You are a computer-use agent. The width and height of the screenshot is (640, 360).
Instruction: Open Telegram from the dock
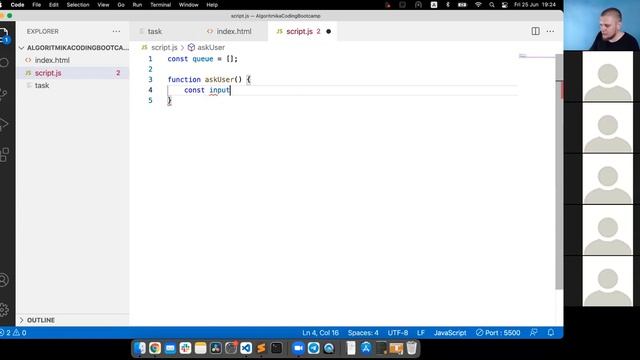click(x=313, y=348)
